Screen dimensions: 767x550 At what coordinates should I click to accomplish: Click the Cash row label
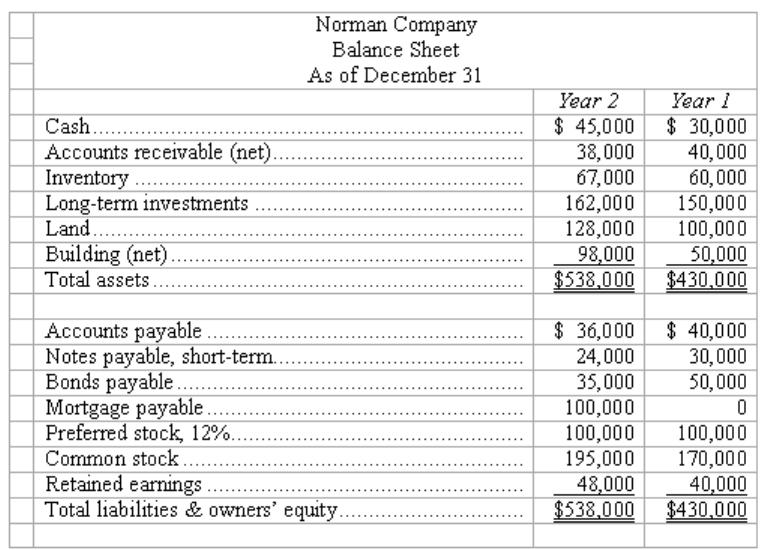pos(68,127)
